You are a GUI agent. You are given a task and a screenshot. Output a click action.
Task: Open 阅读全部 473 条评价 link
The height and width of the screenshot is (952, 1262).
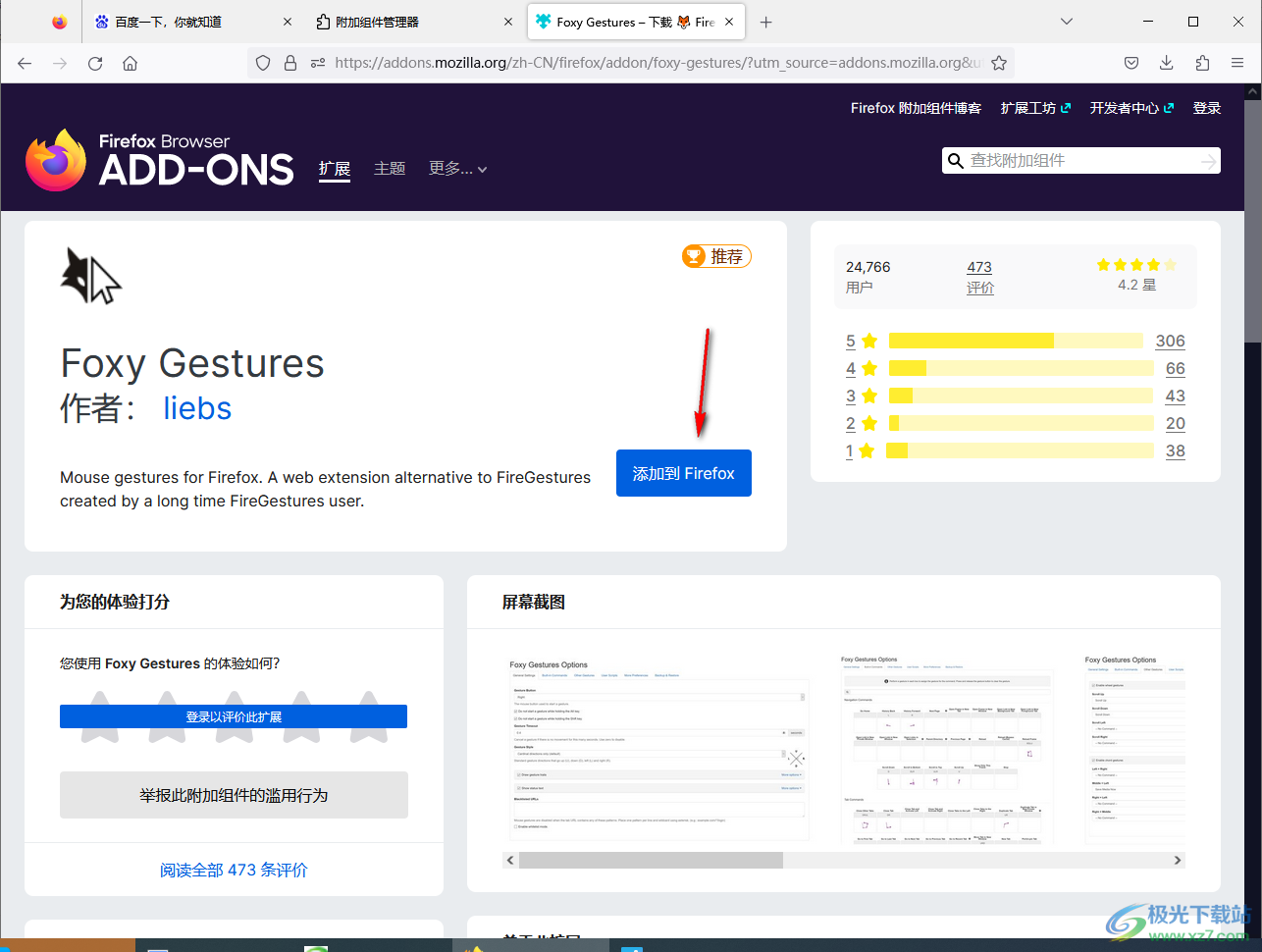[x=234, y=870]
